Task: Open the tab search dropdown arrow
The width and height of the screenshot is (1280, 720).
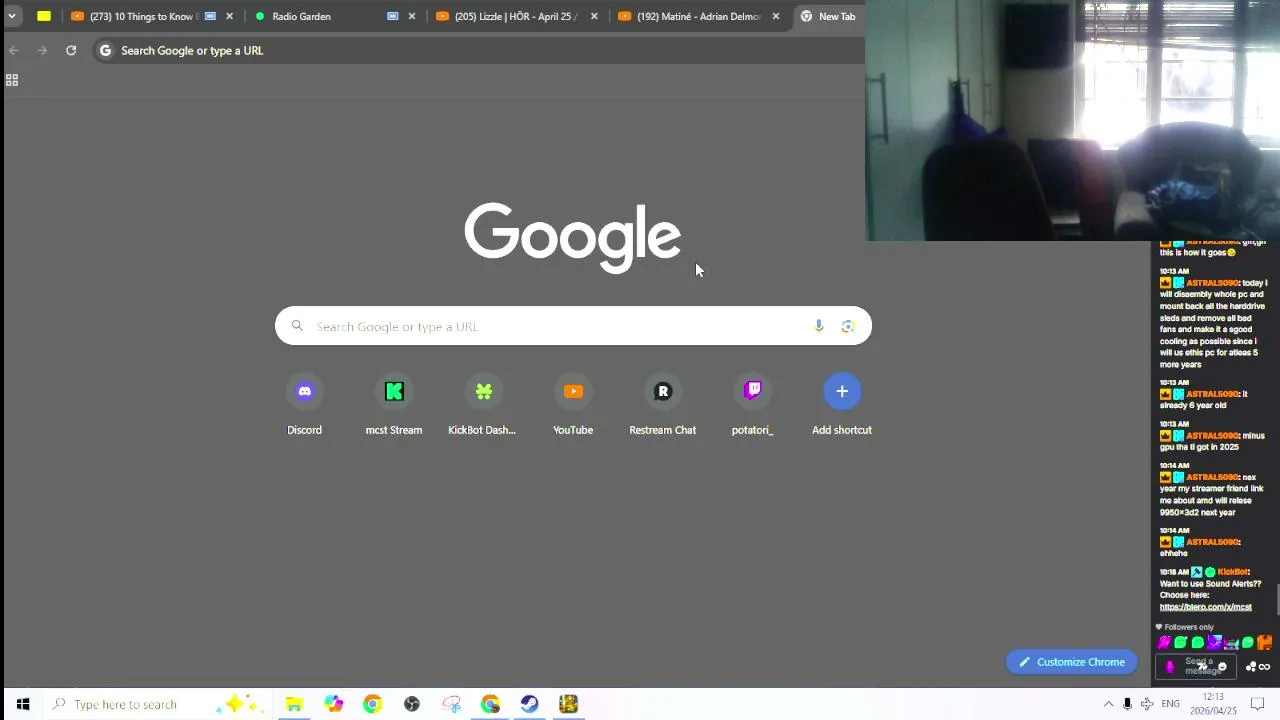Action: pyautogui.click(x=11, y=16)
